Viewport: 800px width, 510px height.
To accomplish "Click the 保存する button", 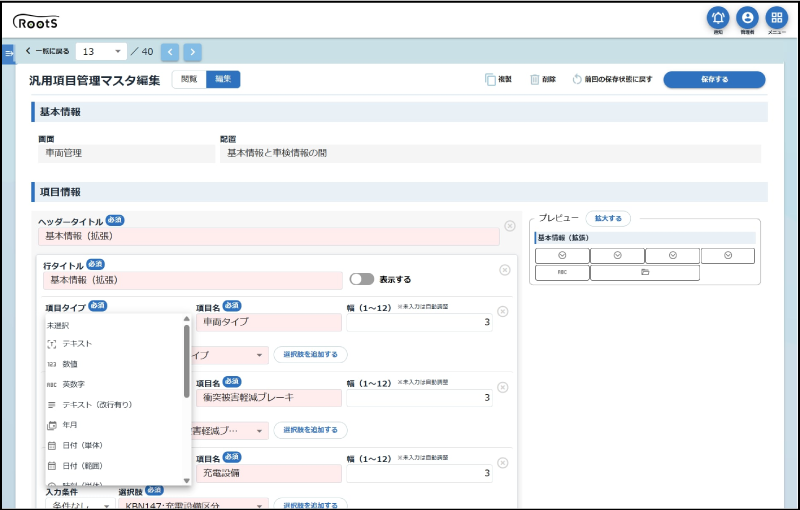I will [x=714, y=79].
